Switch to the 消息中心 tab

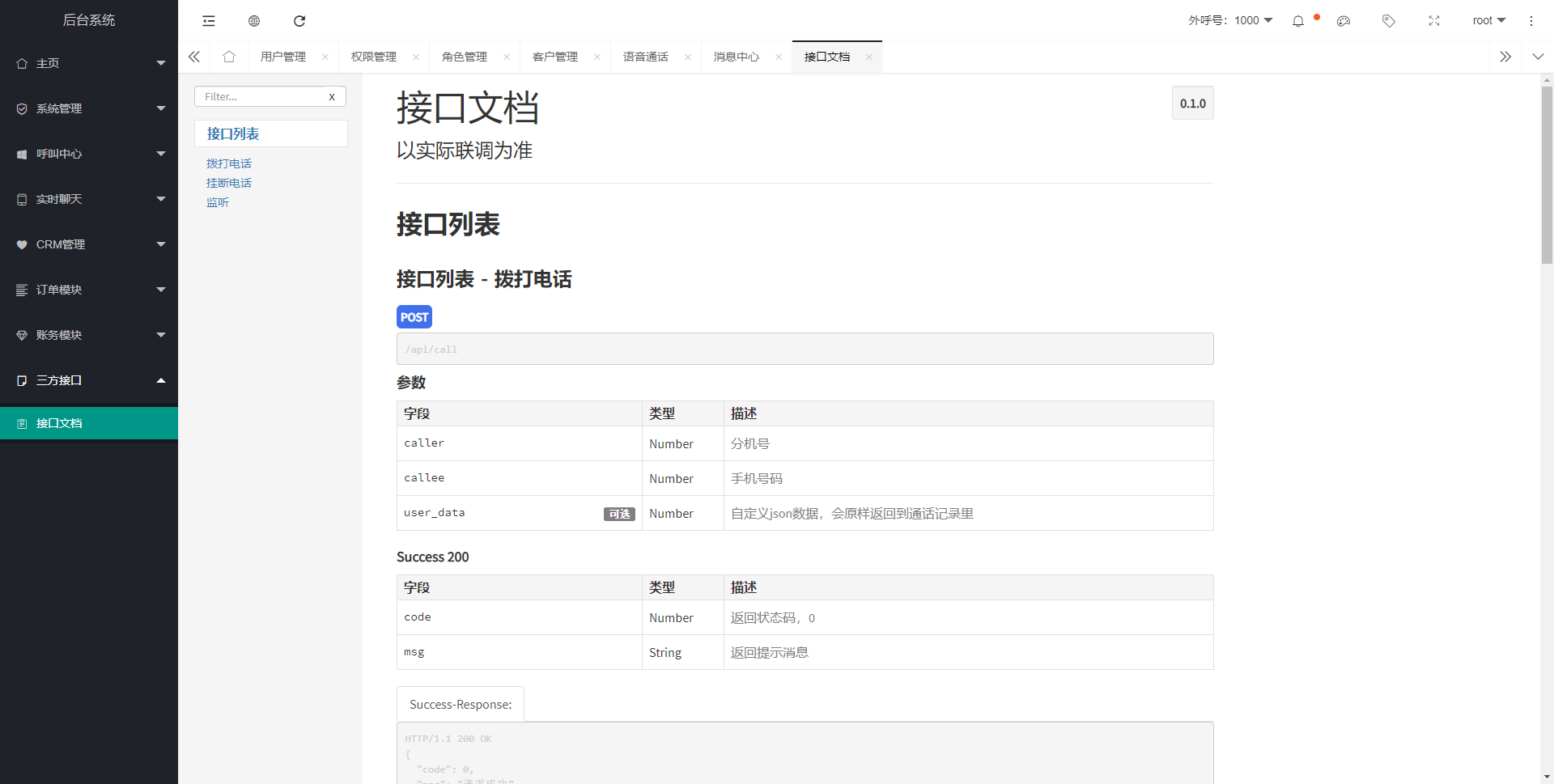click(737, 57)
